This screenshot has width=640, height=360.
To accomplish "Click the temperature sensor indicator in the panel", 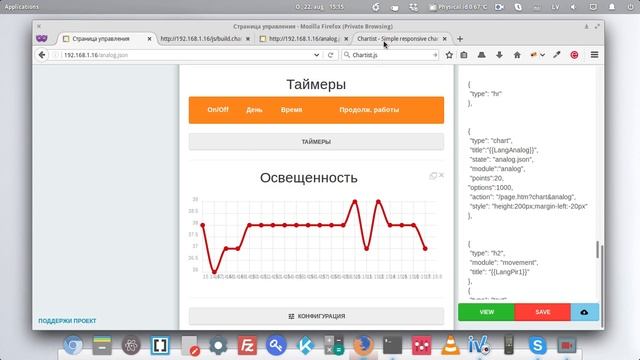I will coord(458,7).
